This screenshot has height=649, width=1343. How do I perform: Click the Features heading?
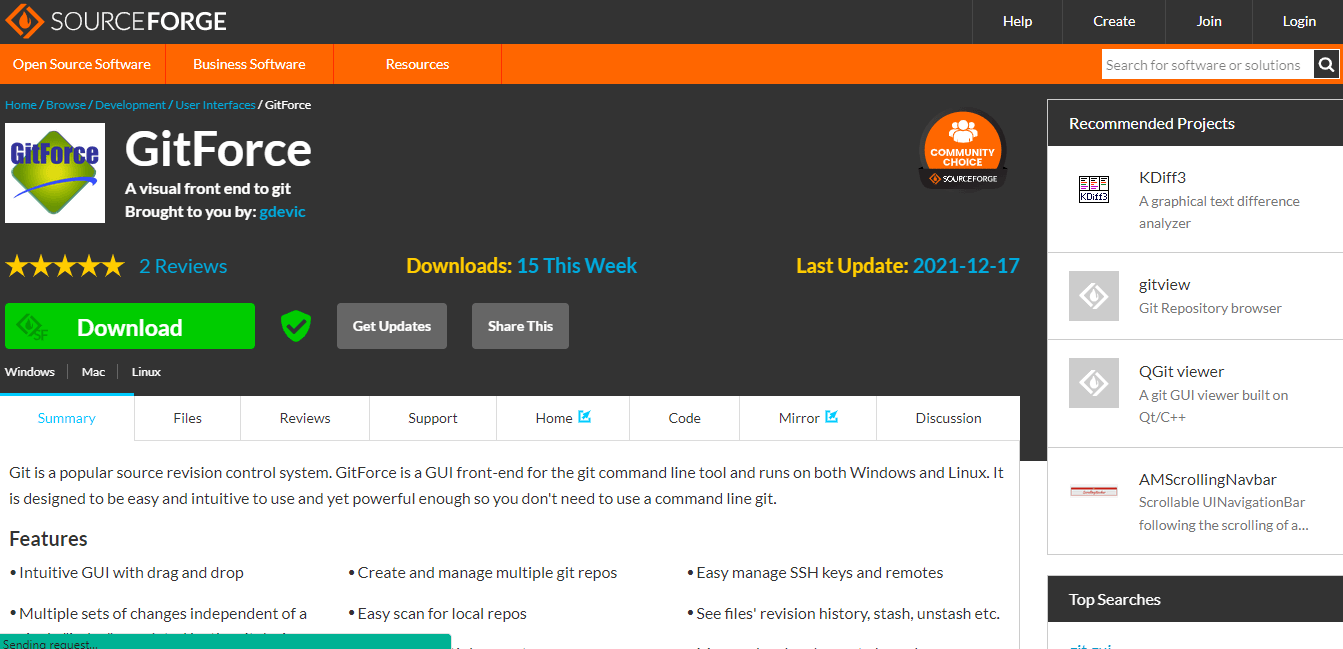(48, 539)
